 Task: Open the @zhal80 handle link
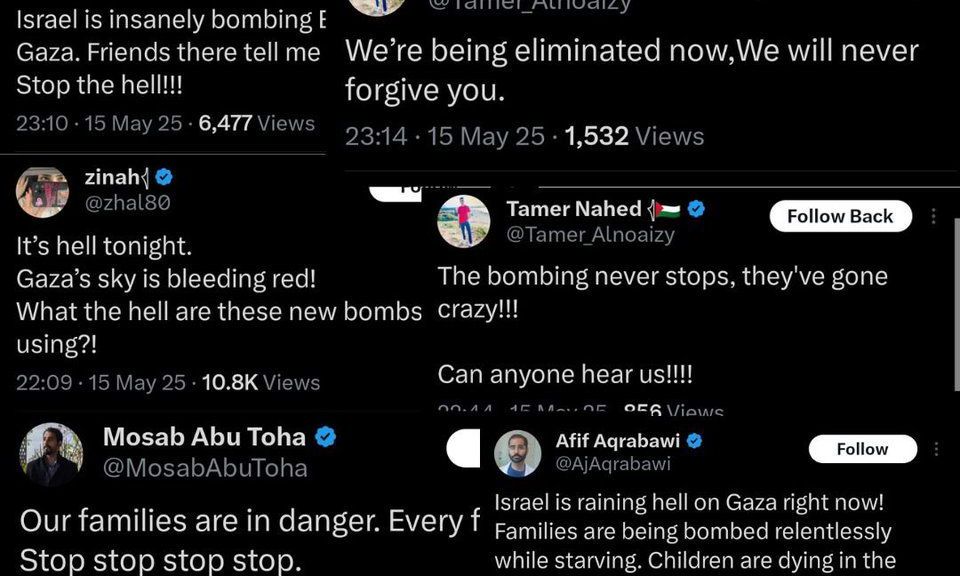click(x=128, y=202)
